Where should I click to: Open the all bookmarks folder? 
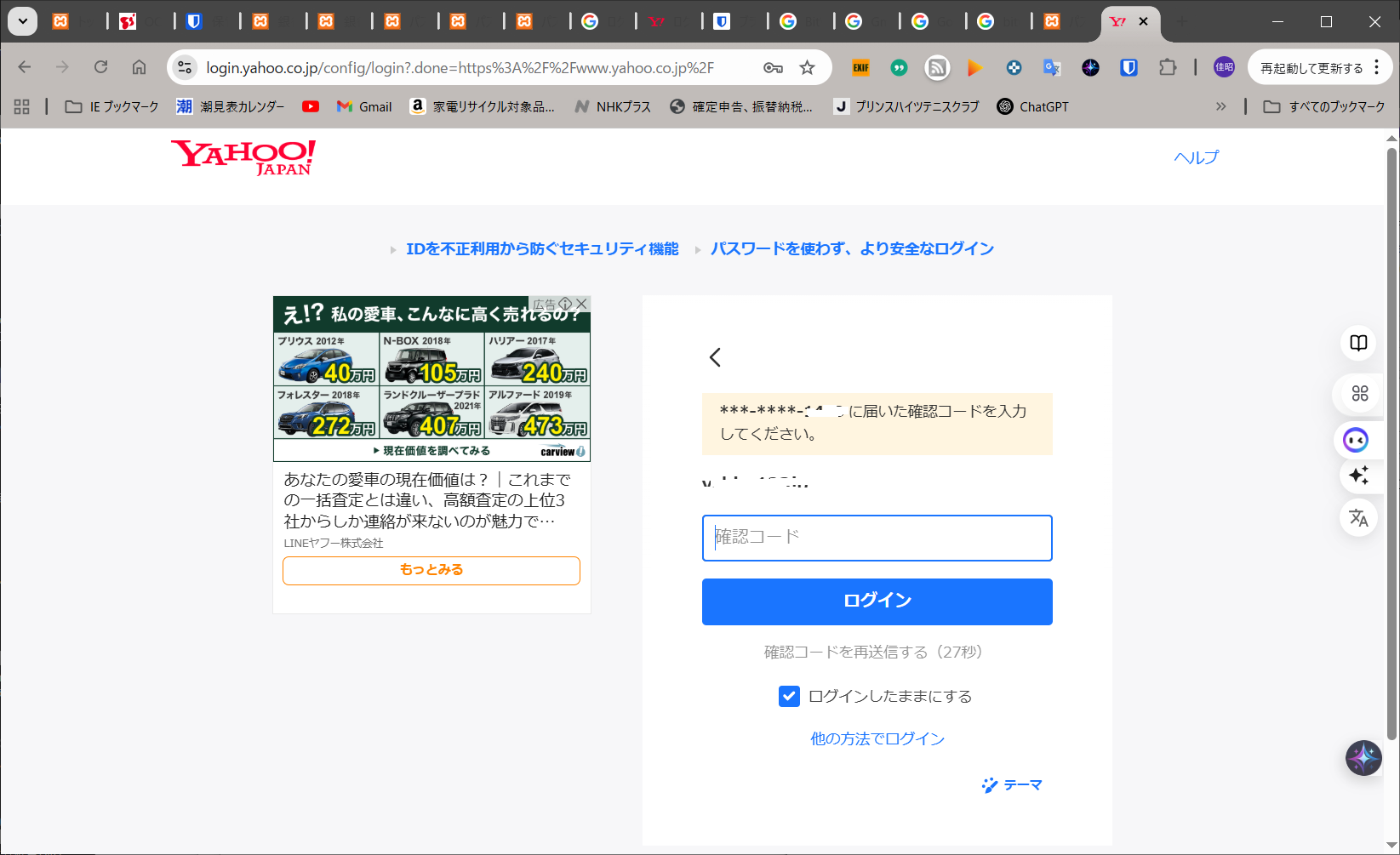(x=1324, y=106)
